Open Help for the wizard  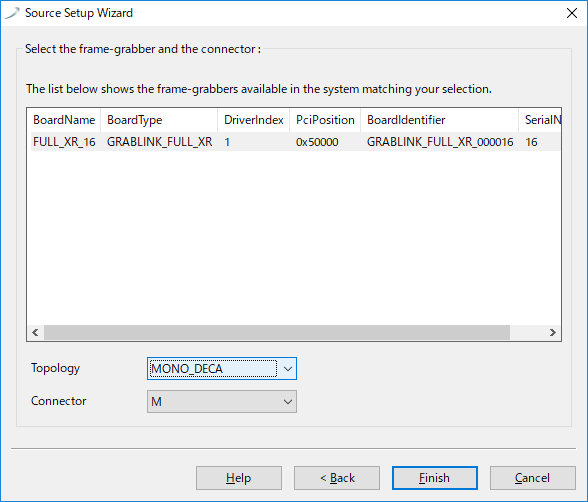click(239, 478)
